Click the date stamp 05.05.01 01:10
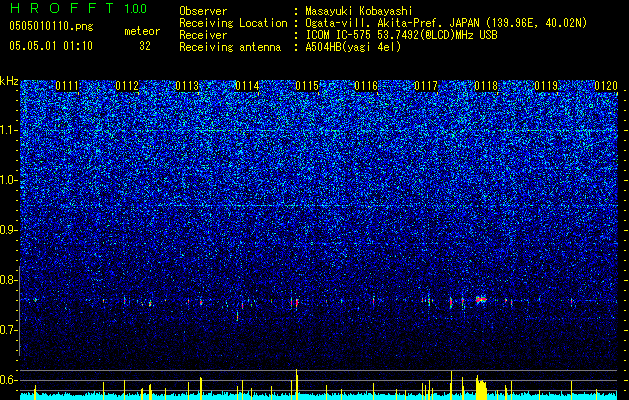This screenshot has height=400, width=629. pos(51,46)
